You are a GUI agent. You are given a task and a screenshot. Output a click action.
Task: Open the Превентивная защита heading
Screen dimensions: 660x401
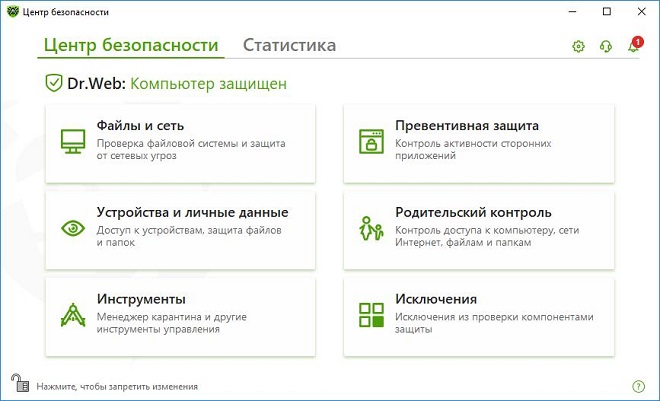click(x=467, y=125)
